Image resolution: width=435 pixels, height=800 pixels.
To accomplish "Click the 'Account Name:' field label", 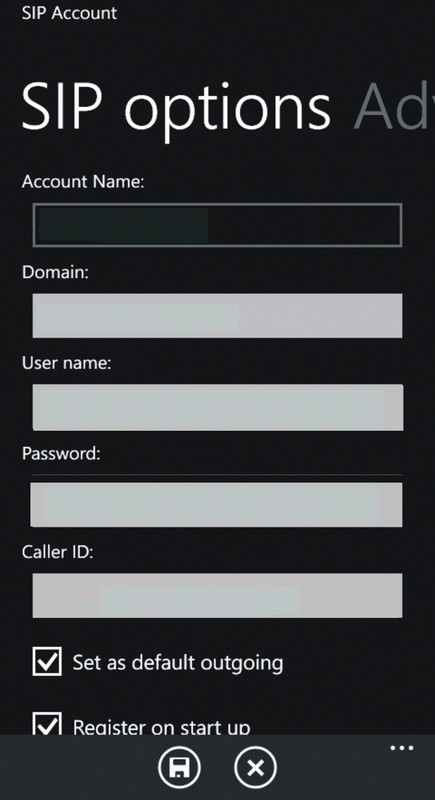I will pyautogui.click(x=83, y=182).
